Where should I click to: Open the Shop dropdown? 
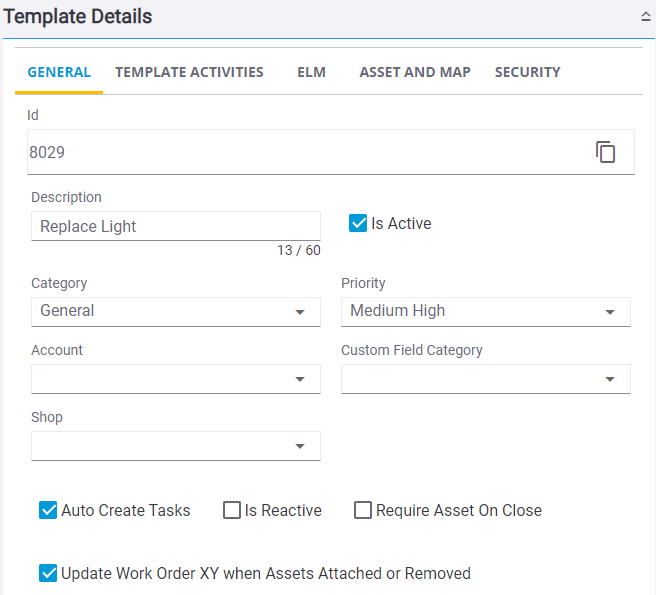pos(176,446)
